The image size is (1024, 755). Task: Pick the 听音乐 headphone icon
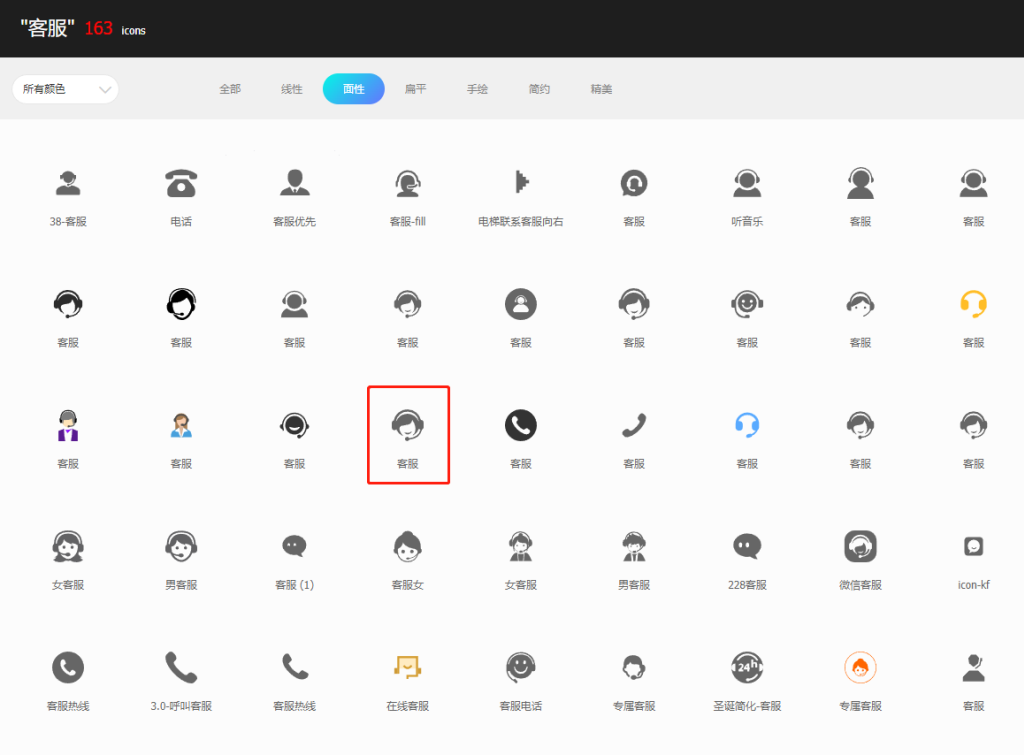747,183
